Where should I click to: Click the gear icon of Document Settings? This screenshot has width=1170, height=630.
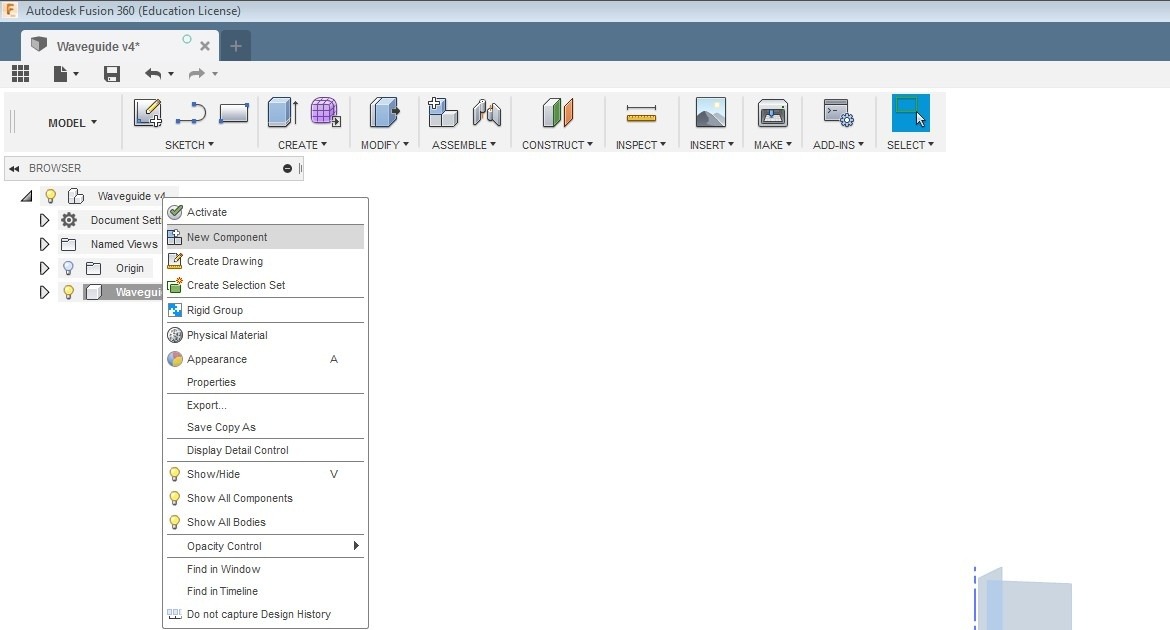click(69, 220)
